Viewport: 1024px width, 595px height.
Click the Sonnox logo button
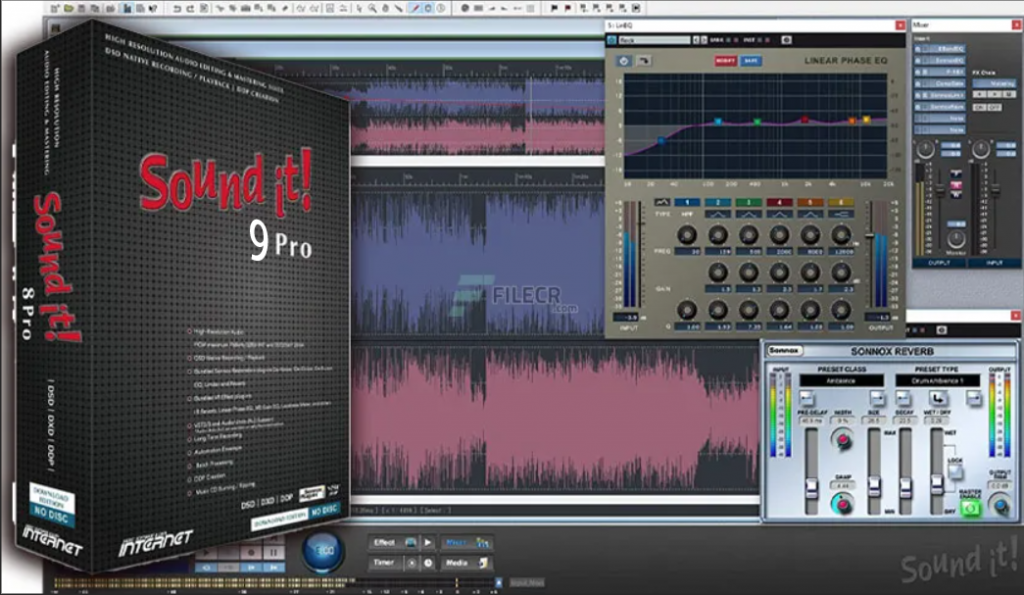coord(784,352)
